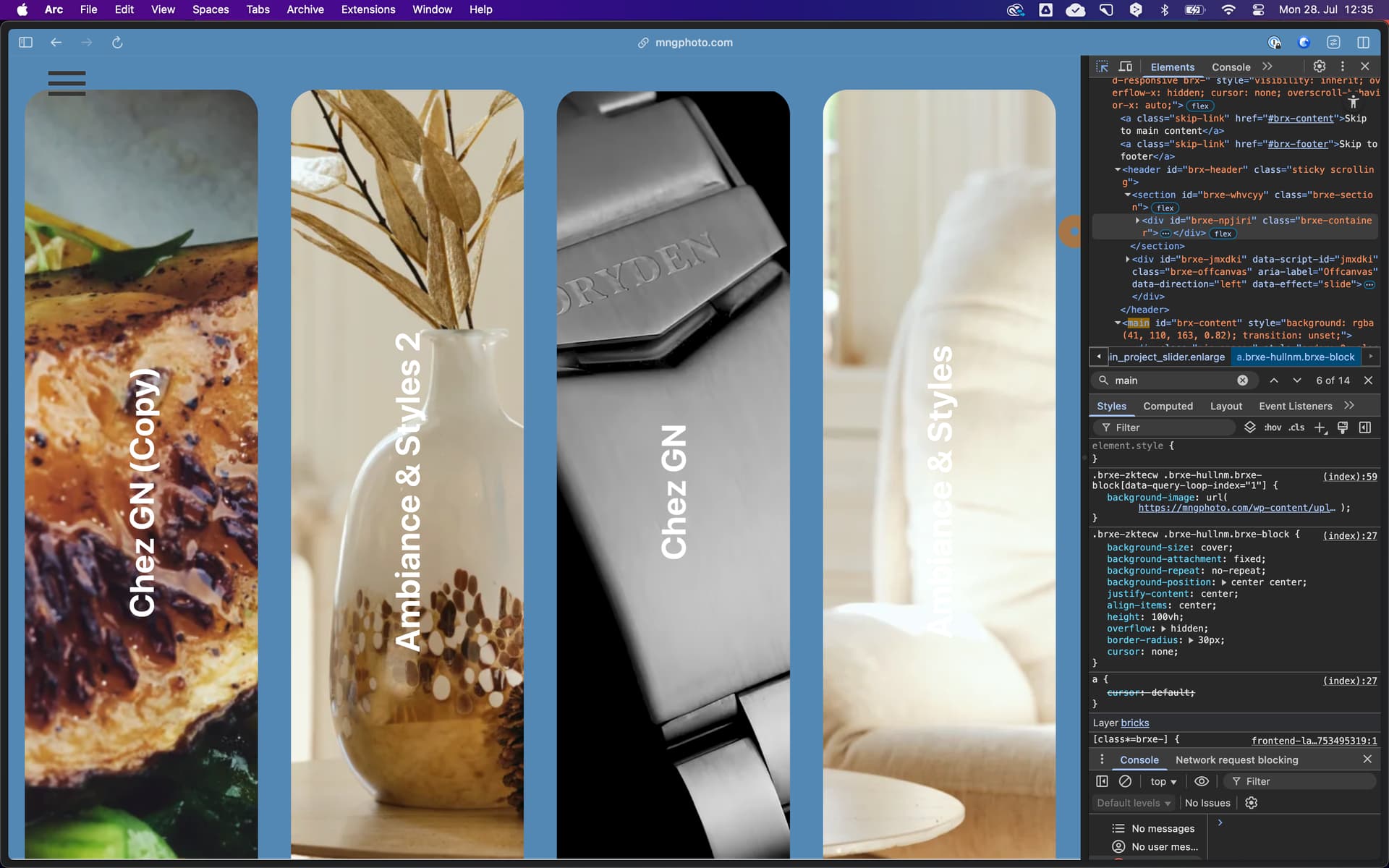Go to the previous search result arrow

click(1274, 380)
